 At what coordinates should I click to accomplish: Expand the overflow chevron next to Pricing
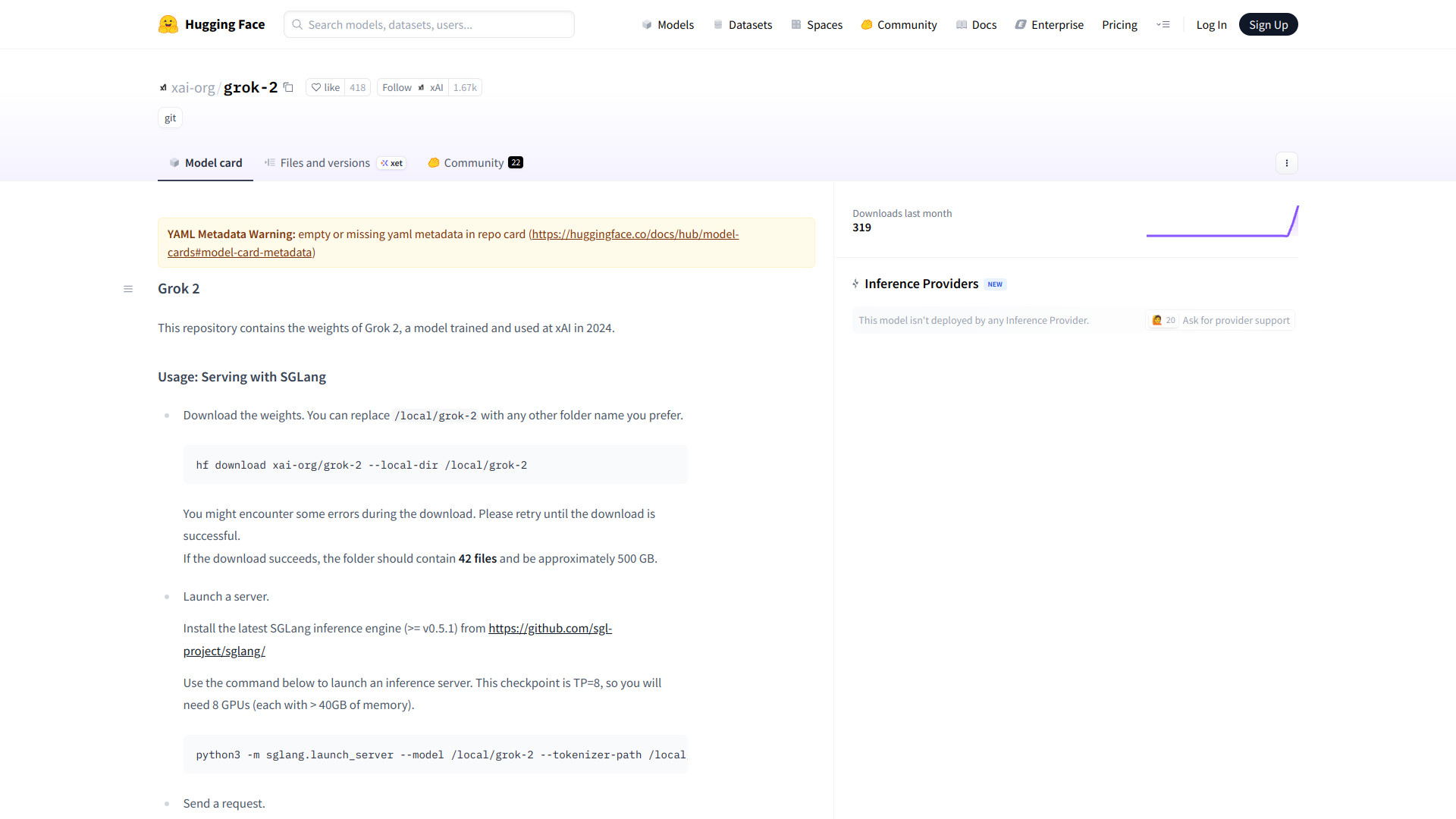(1163, 24)
